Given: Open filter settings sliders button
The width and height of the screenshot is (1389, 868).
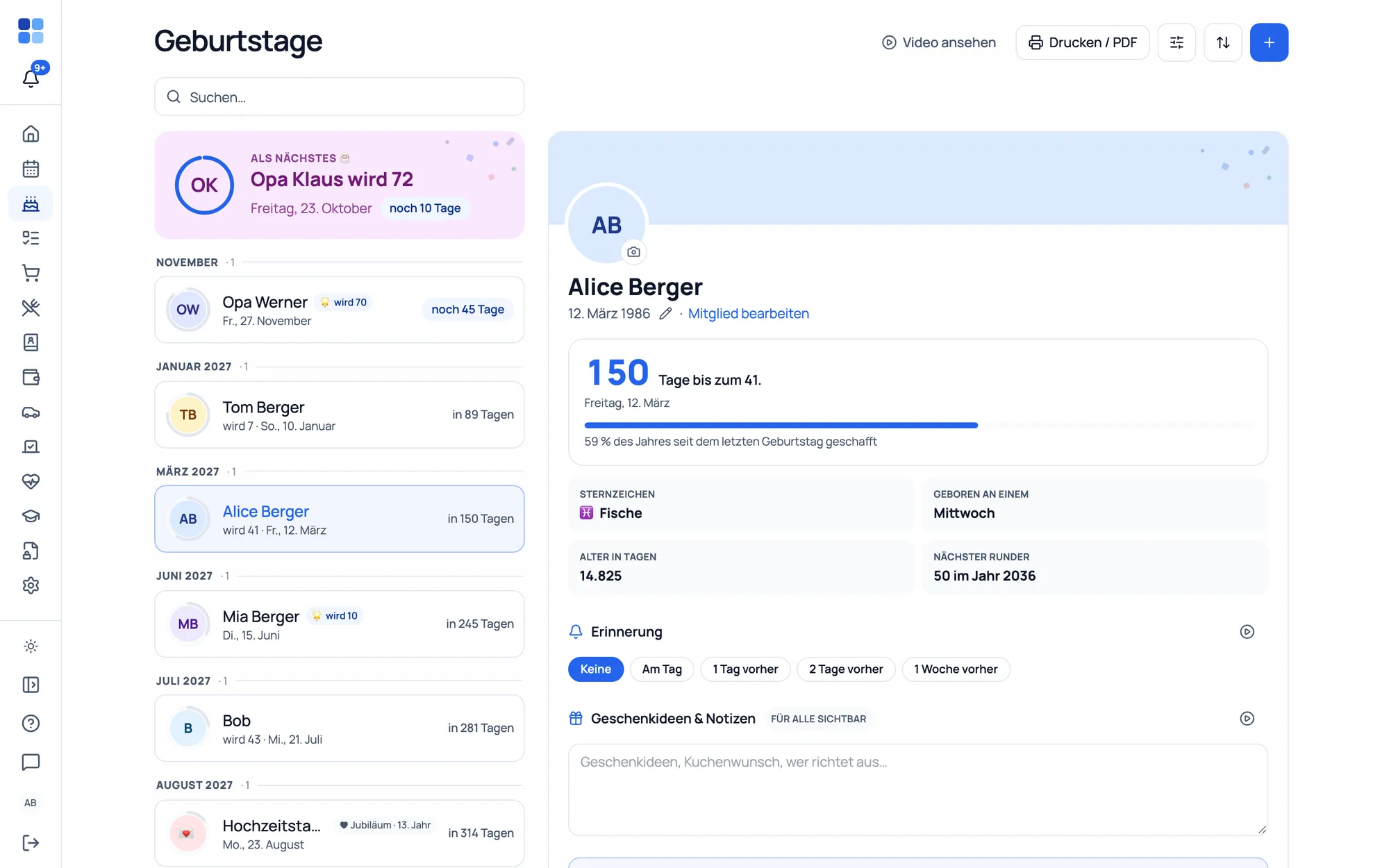Looking at the screenshot, I should pyautogui.click(x=1176, y=42).
